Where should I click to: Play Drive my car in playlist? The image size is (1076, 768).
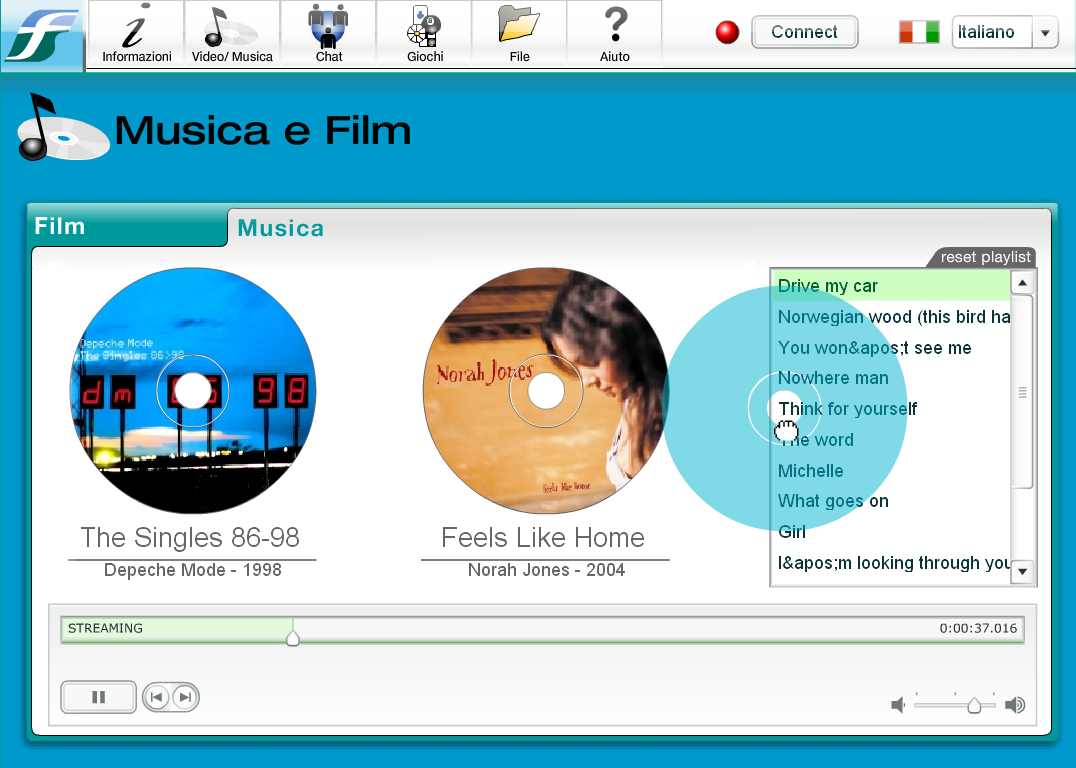[891, 286]
